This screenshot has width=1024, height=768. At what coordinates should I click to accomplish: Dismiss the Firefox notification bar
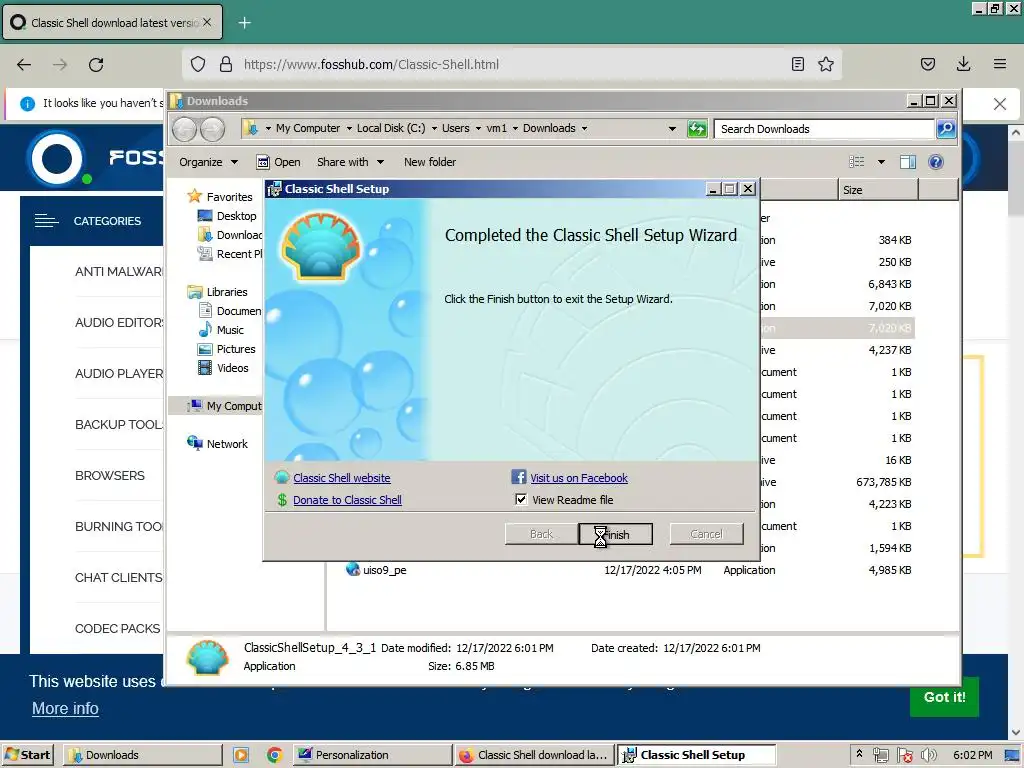point(999,104)
